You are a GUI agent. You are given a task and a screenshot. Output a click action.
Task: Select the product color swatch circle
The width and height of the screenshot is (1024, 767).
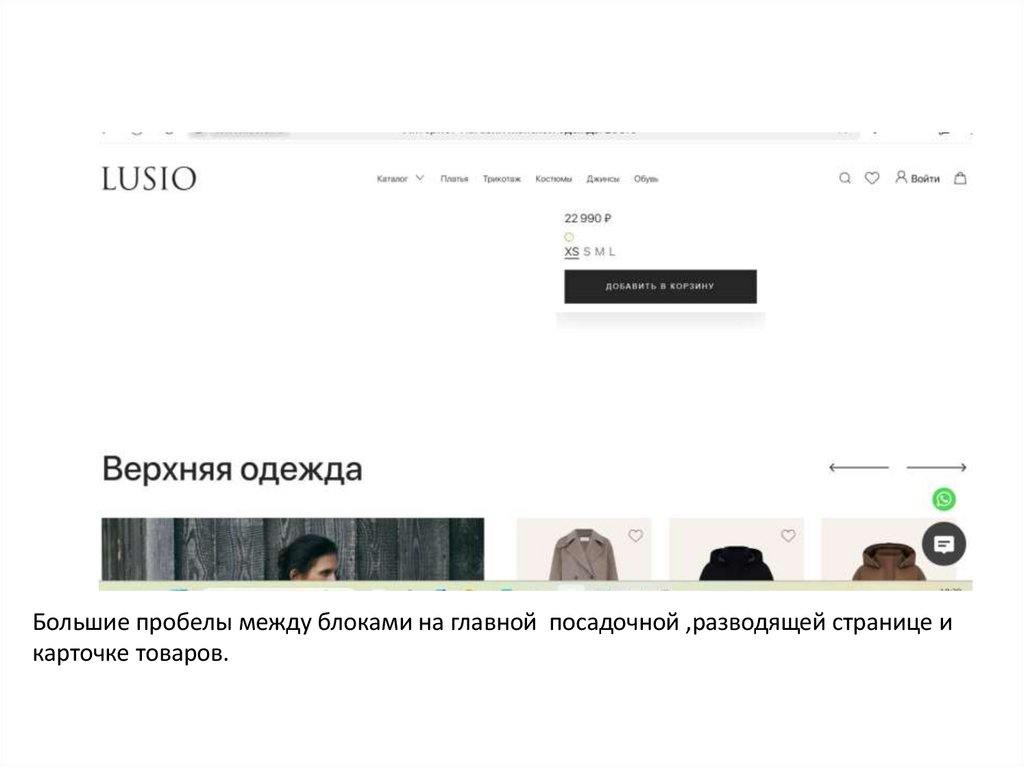click(x=569, y=237)
